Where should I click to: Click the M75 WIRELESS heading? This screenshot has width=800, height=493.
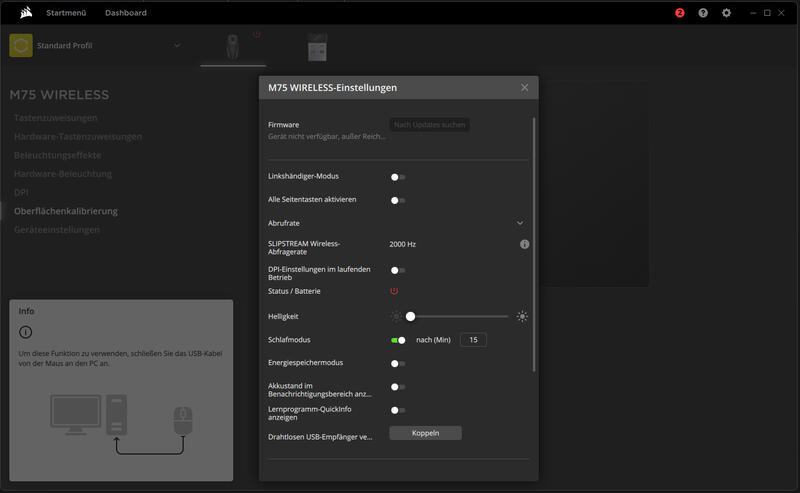(x=60, y=95)
